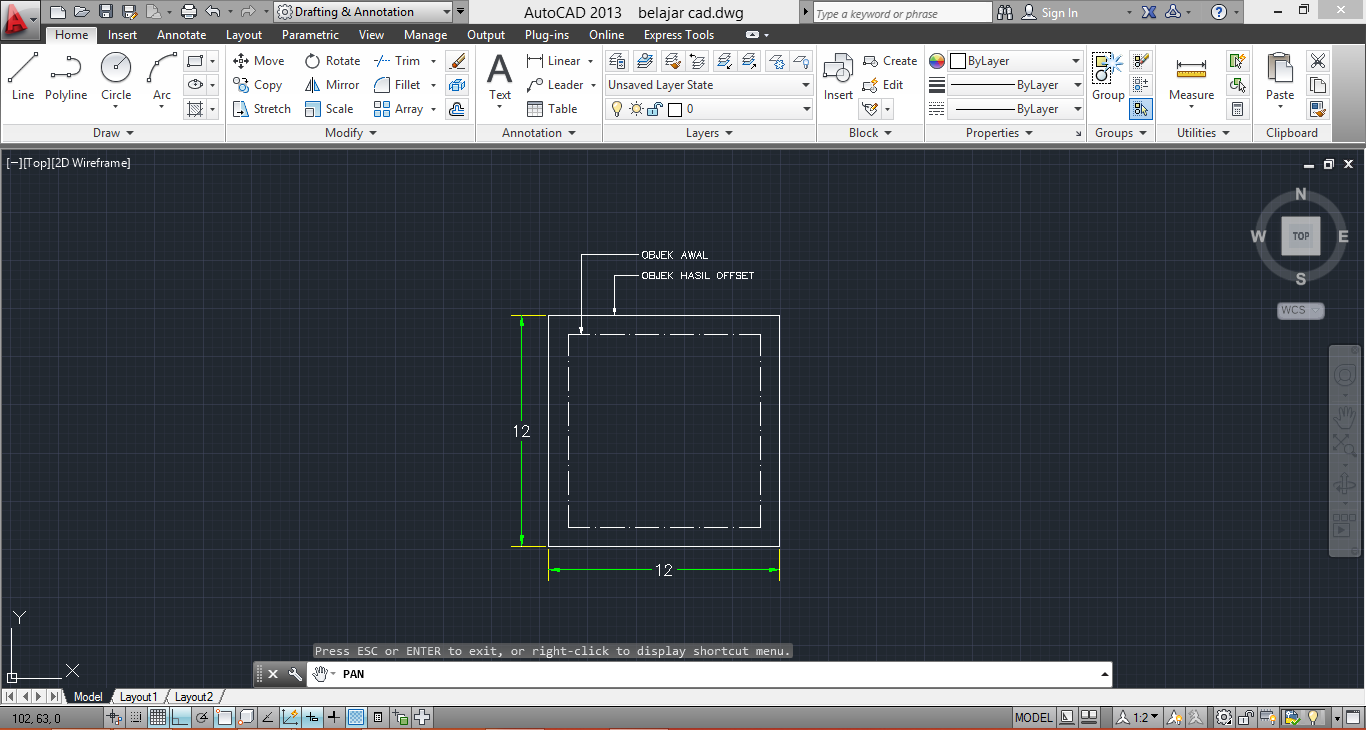Toggle Ortho mode in status bar
This screenshot has width=1366, height=730.
point(180,717)
